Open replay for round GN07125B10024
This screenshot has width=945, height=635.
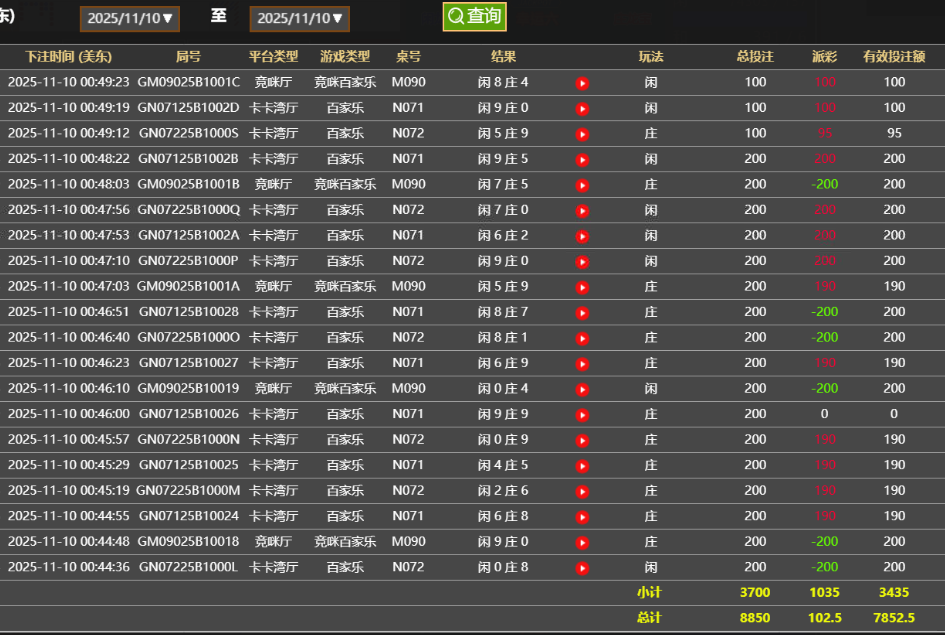click(582, 516)
